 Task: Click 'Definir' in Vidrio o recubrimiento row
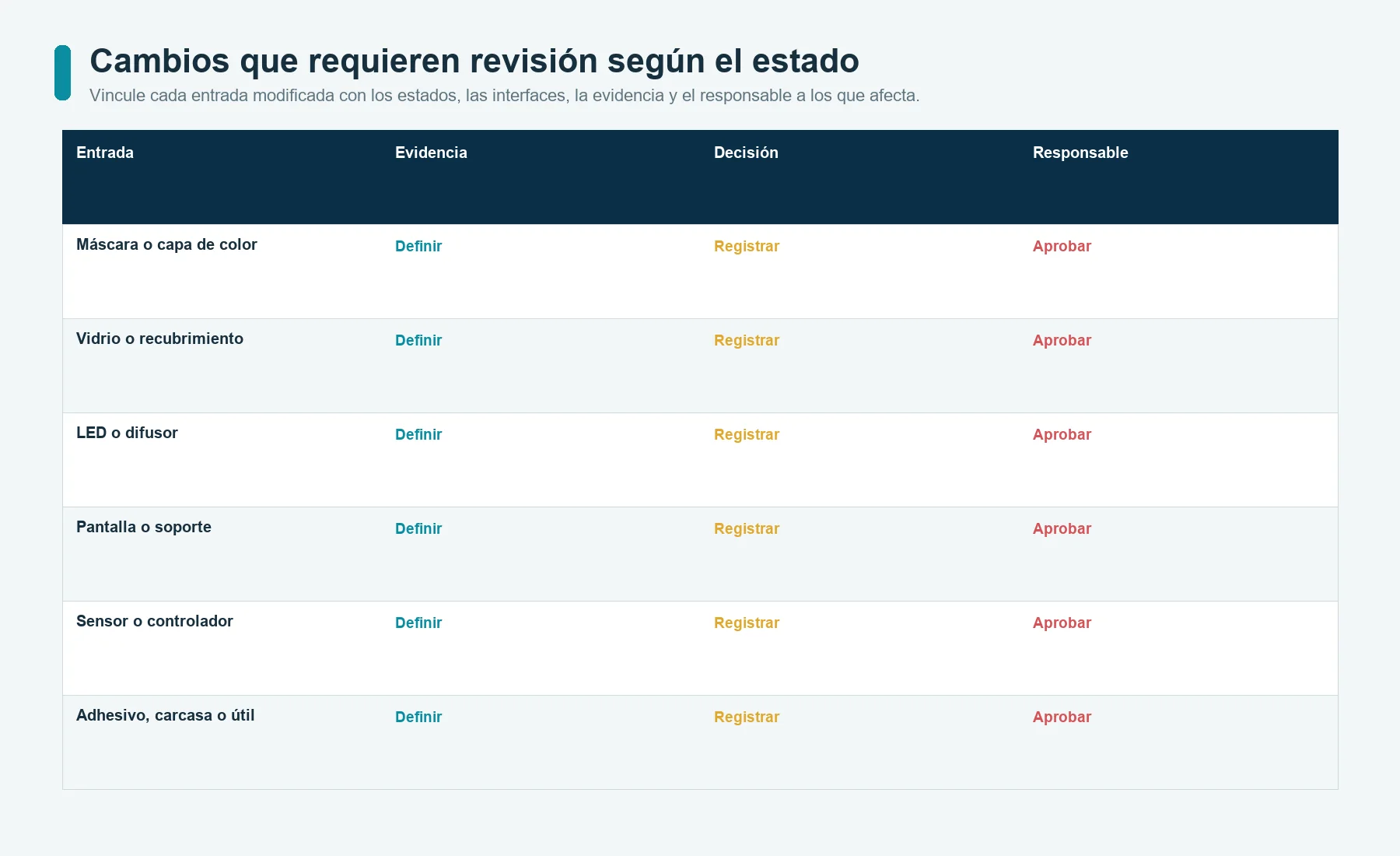(x=418, y=340)
